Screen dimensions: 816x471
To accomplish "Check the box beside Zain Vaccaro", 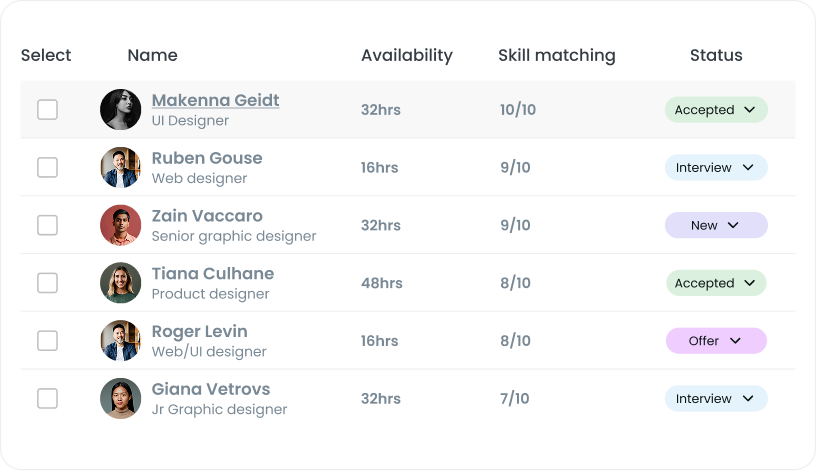I will click(47, 225).
